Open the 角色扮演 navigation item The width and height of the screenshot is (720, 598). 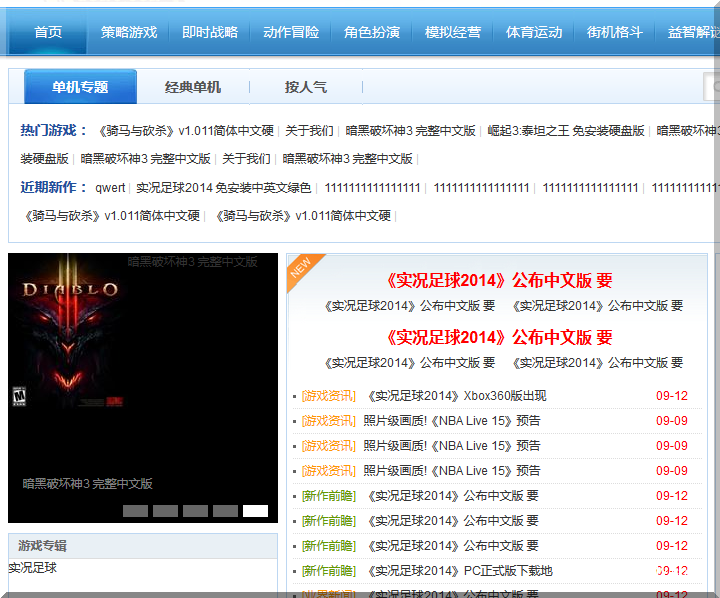pos(371,32)
